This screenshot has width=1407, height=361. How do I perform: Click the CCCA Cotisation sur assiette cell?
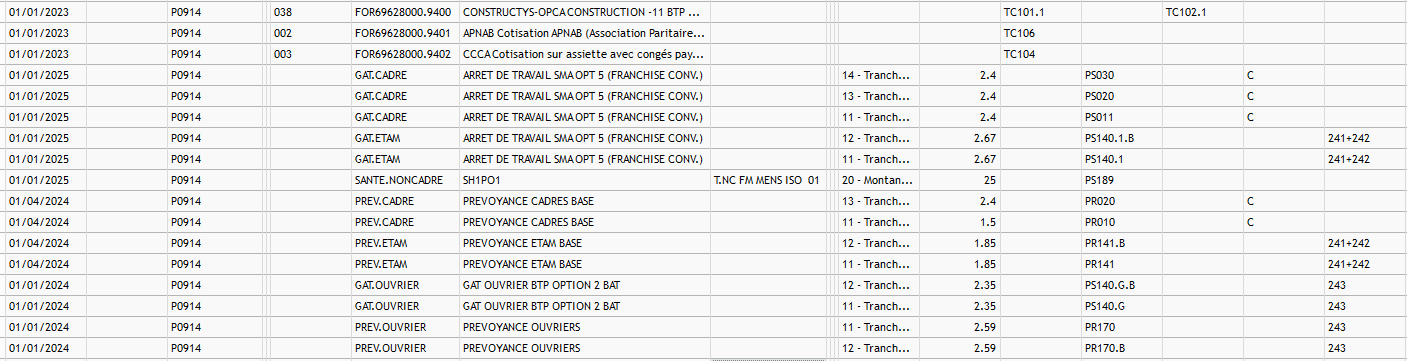584,54
